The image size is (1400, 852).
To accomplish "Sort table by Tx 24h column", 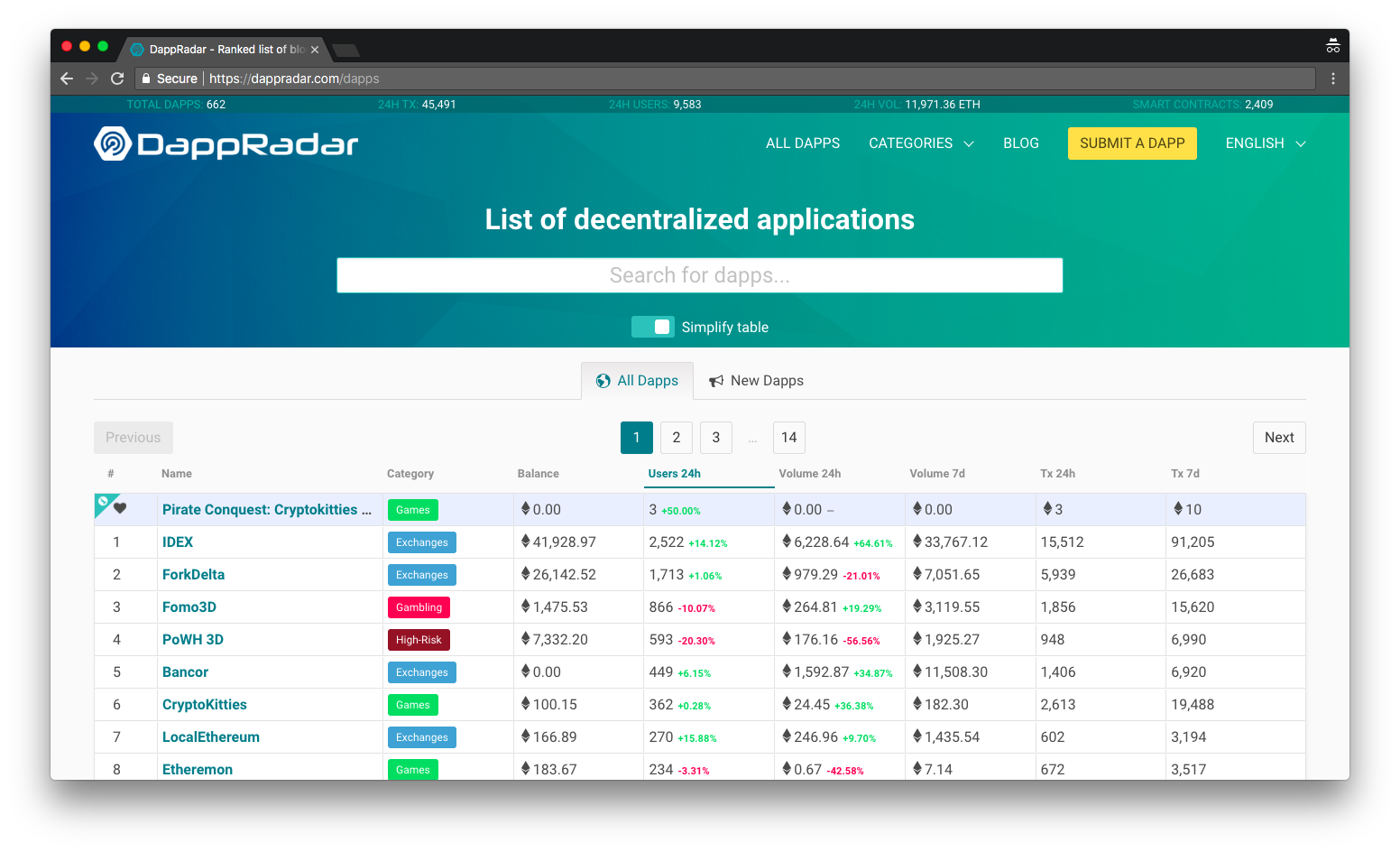I will [x=1057, y=474].
